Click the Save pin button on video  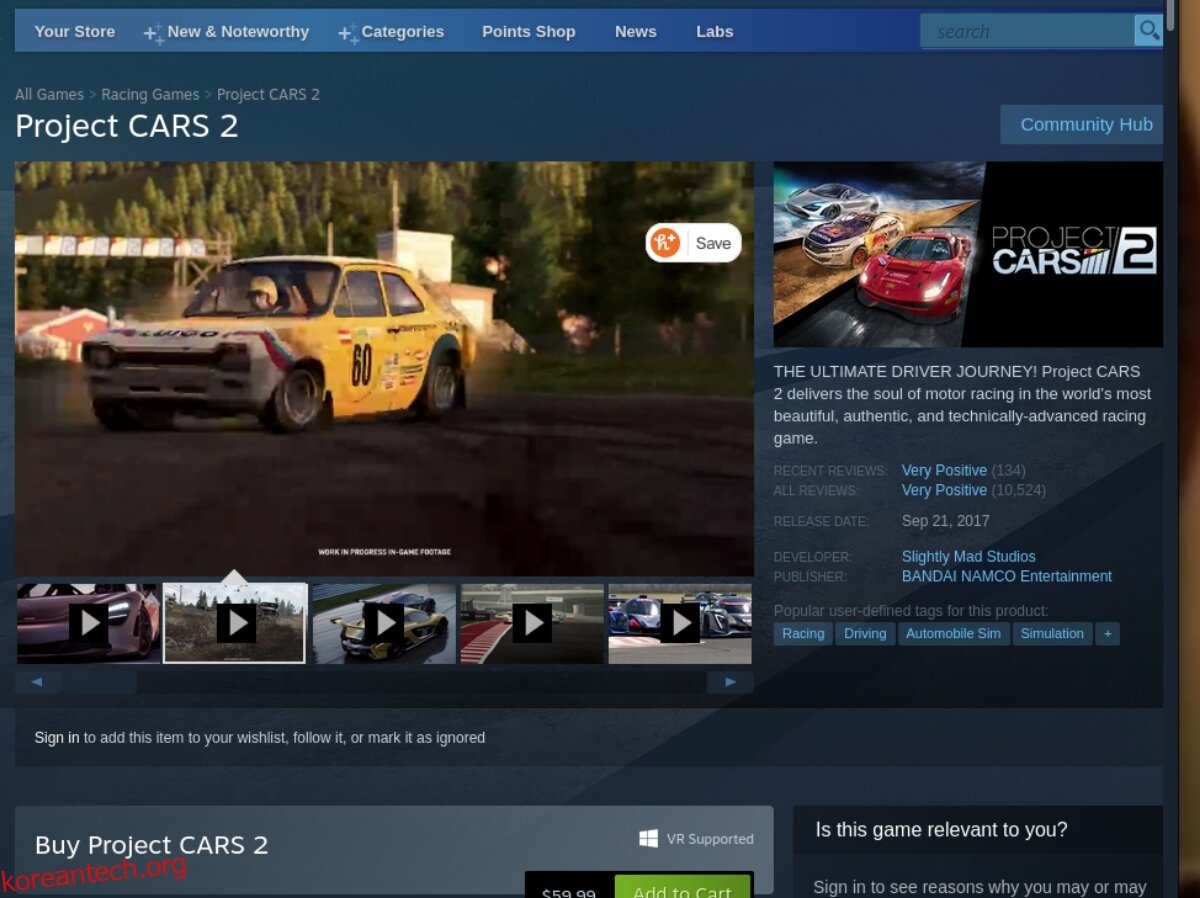pos(694,243)
